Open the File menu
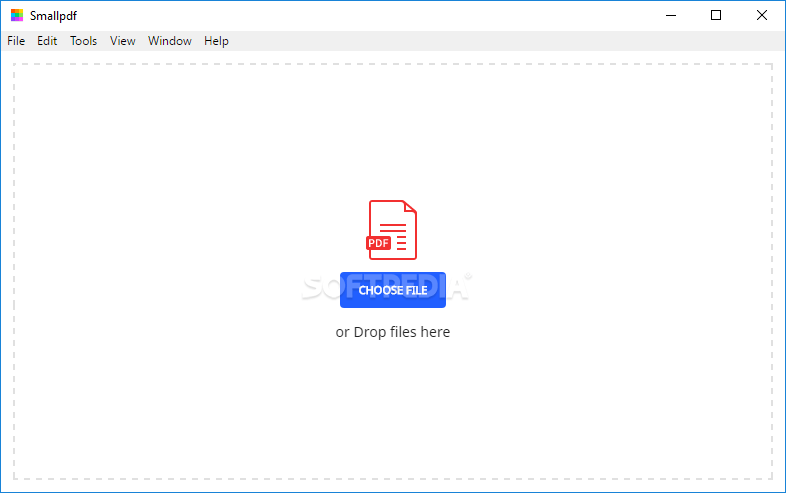This screenshot has width=786, height=493. (16, 41)
